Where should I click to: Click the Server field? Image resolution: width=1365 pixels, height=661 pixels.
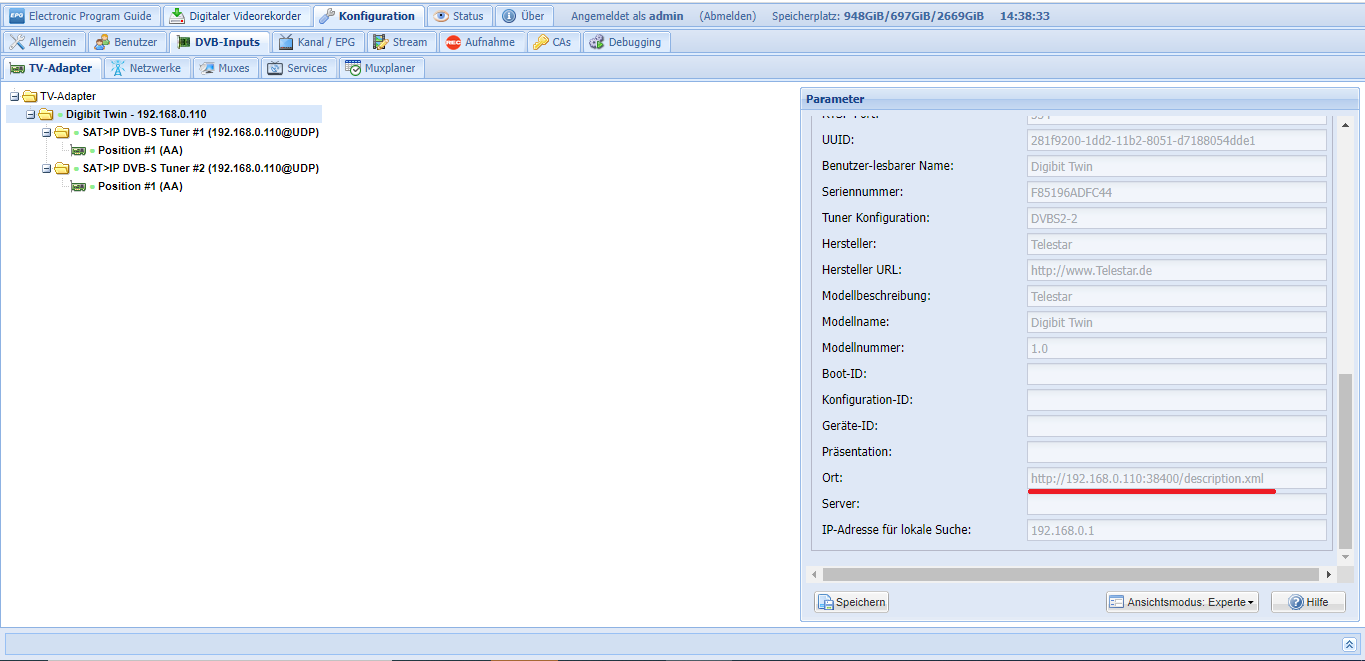[x=1177, y=504]
